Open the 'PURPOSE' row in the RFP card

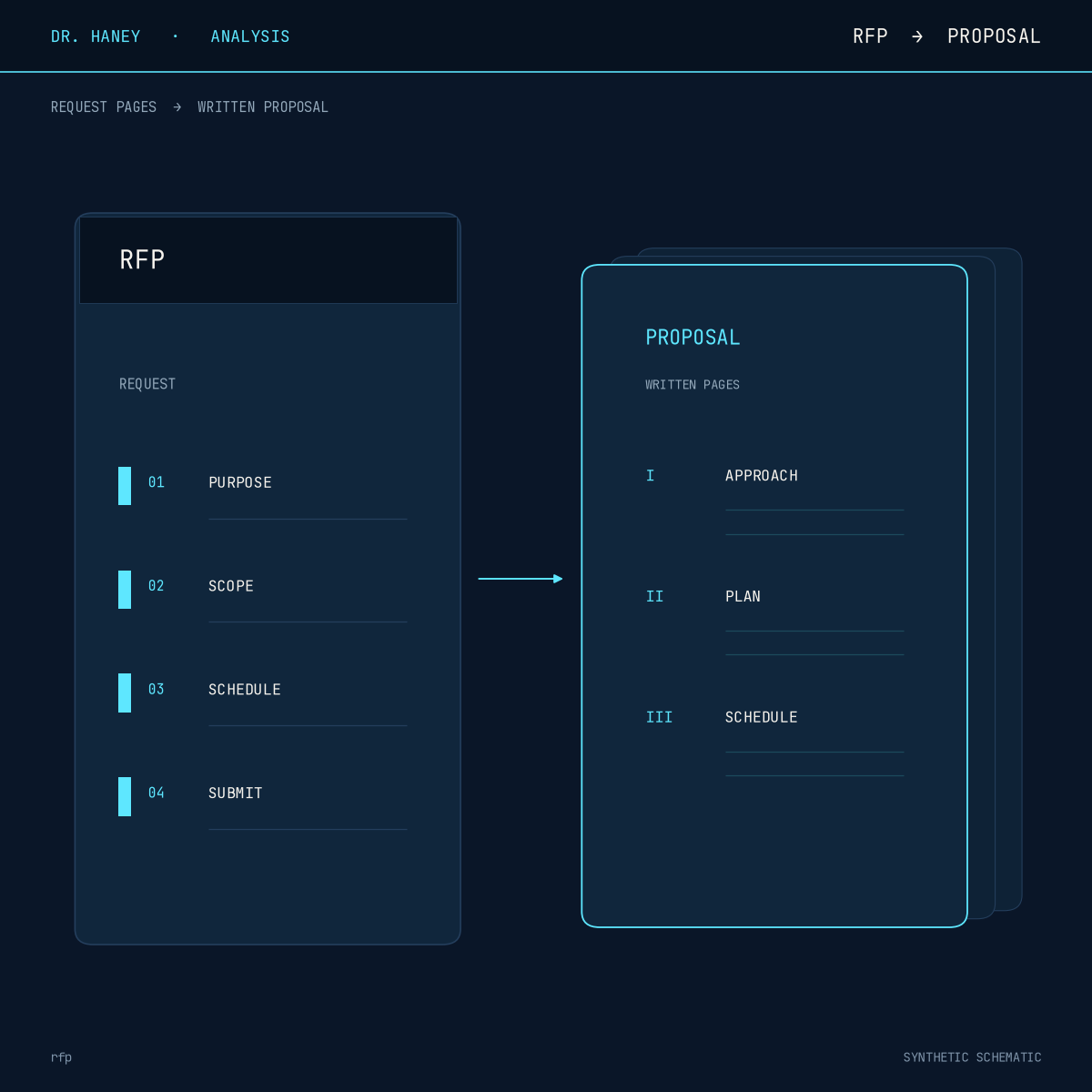click(x=240, y=482)
